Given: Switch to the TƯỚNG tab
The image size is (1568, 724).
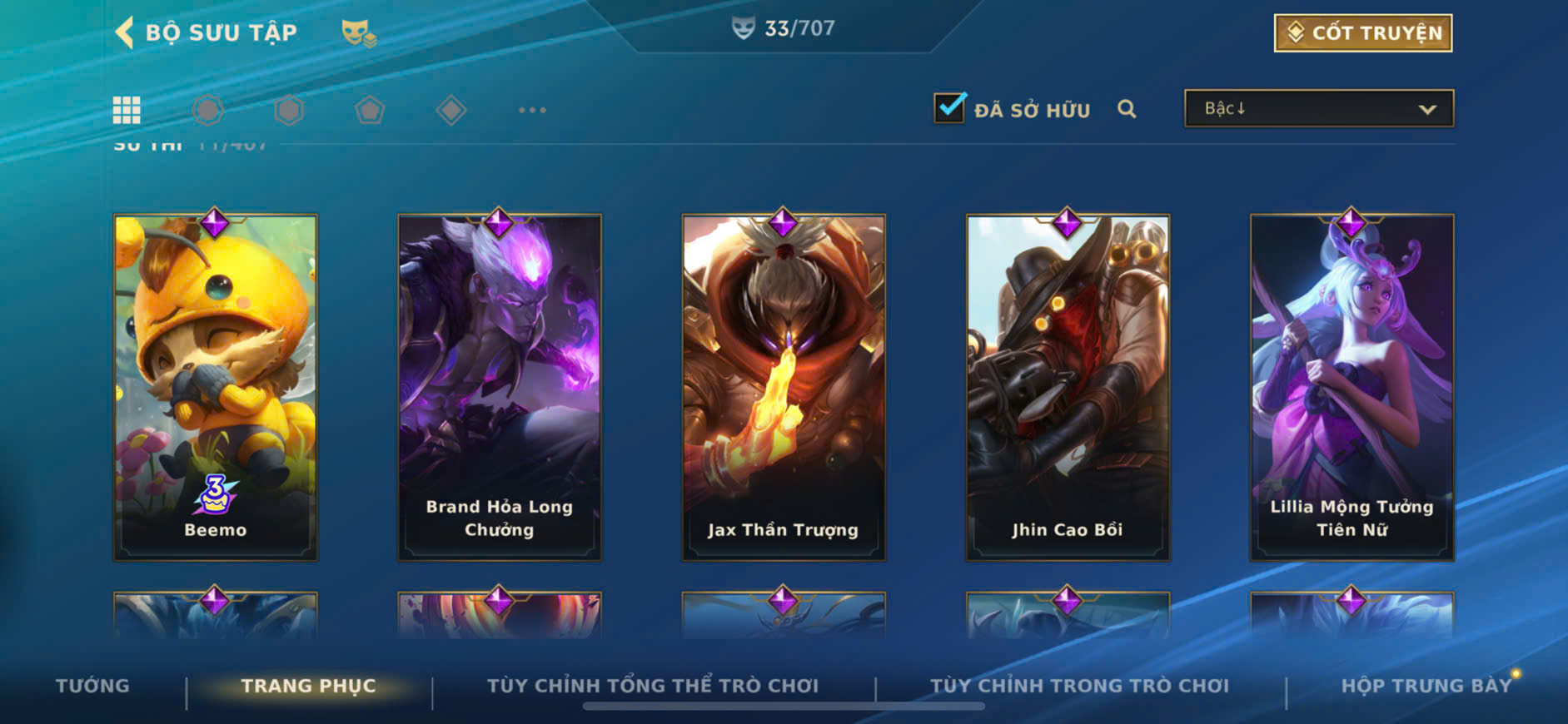Looking at the screenshot, I should pyautogui.click(x=92, y=686).
